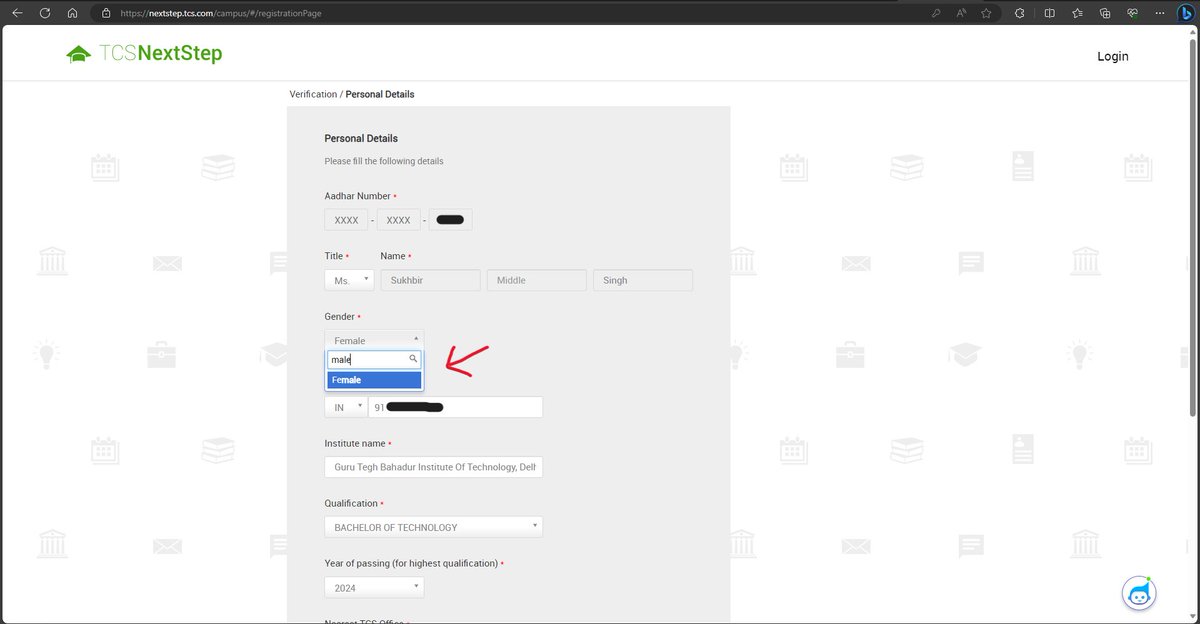
Task: Select the highlighted Female option
Action: 374,380
